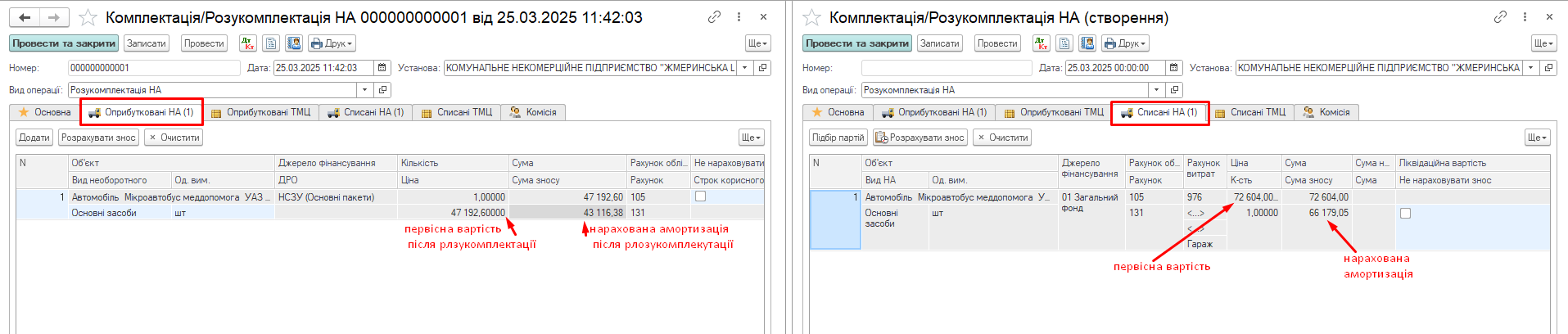
Task: Tick 'Не нараховувати знос' checkbox in right table
Action: pyautogui.click(x=1405, y=213)
